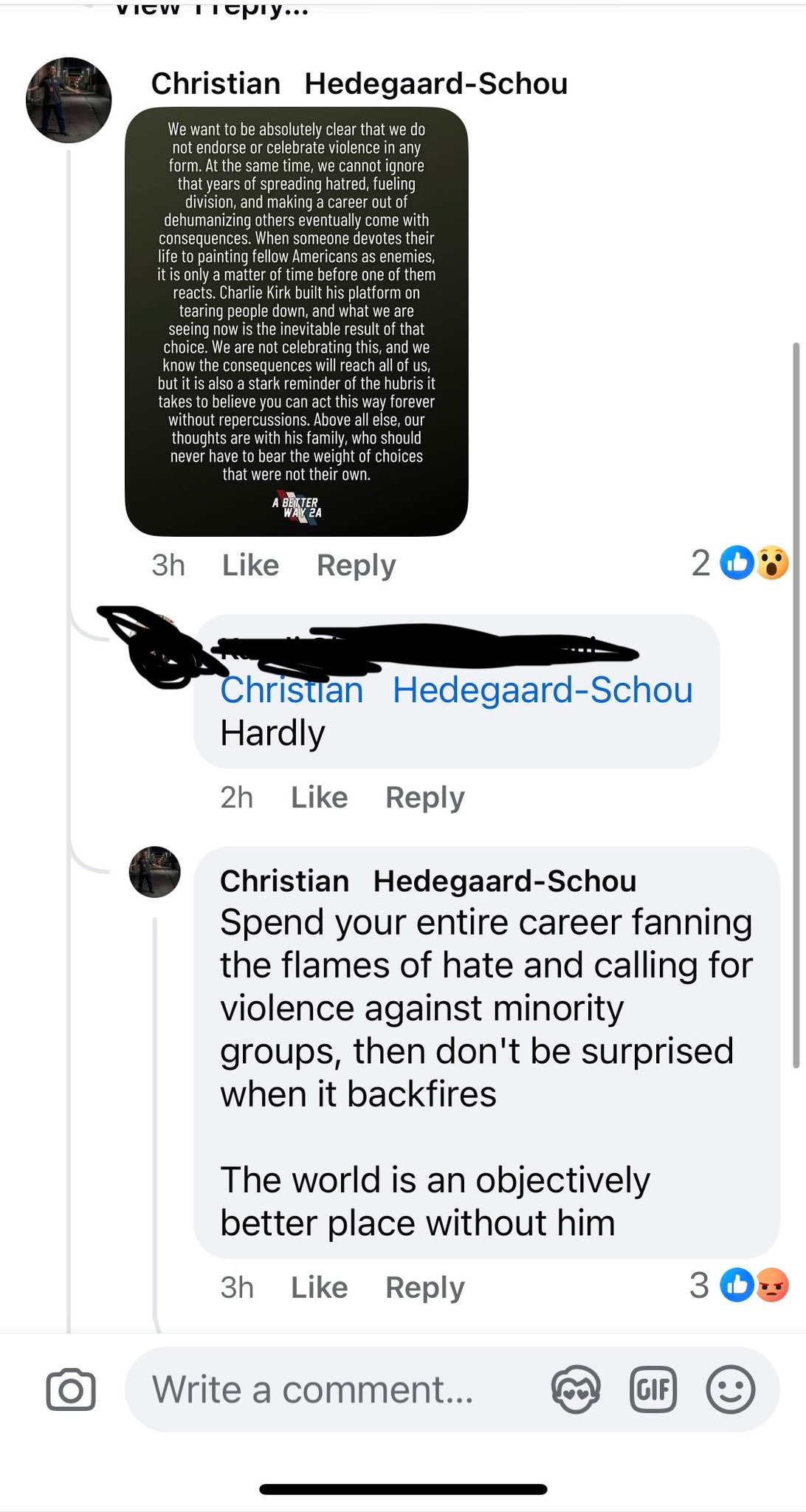This screenshot has width=806, height=1512.
Task: Open Christian Hedegaard-Schou's top profile picture
Action: pos(69,100)
